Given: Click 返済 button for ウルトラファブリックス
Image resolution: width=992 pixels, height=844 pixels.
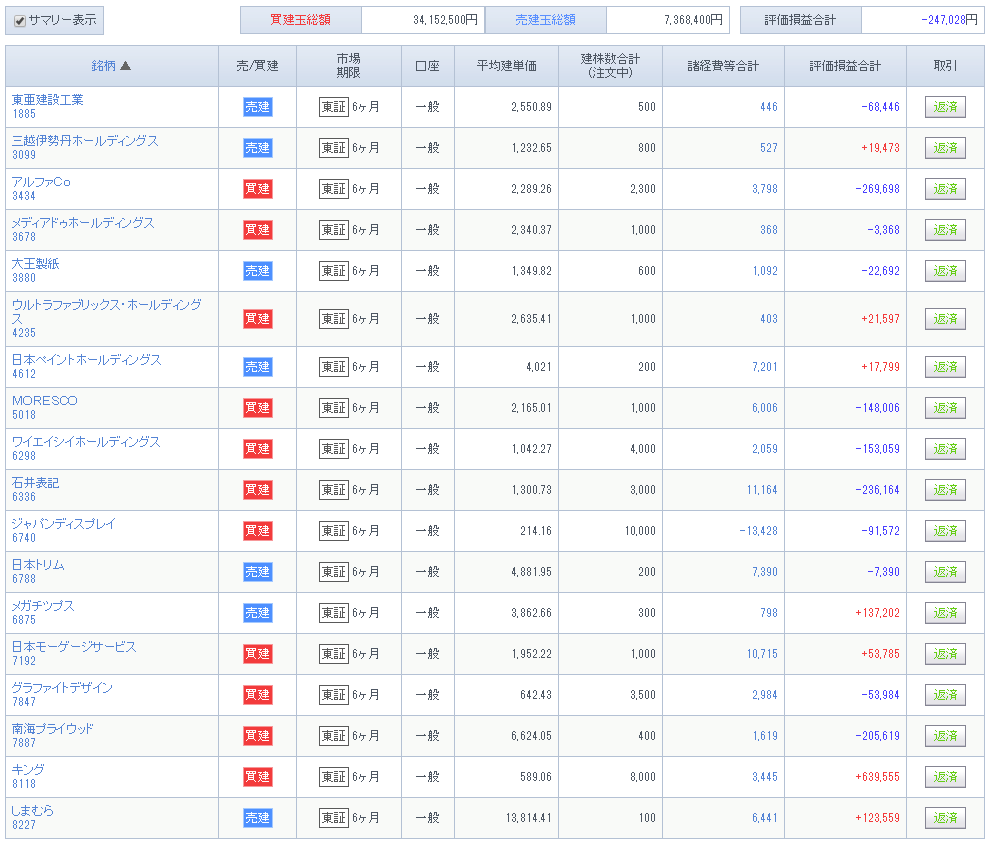Looking at the screenshot, I should click(x=945, y=319).
